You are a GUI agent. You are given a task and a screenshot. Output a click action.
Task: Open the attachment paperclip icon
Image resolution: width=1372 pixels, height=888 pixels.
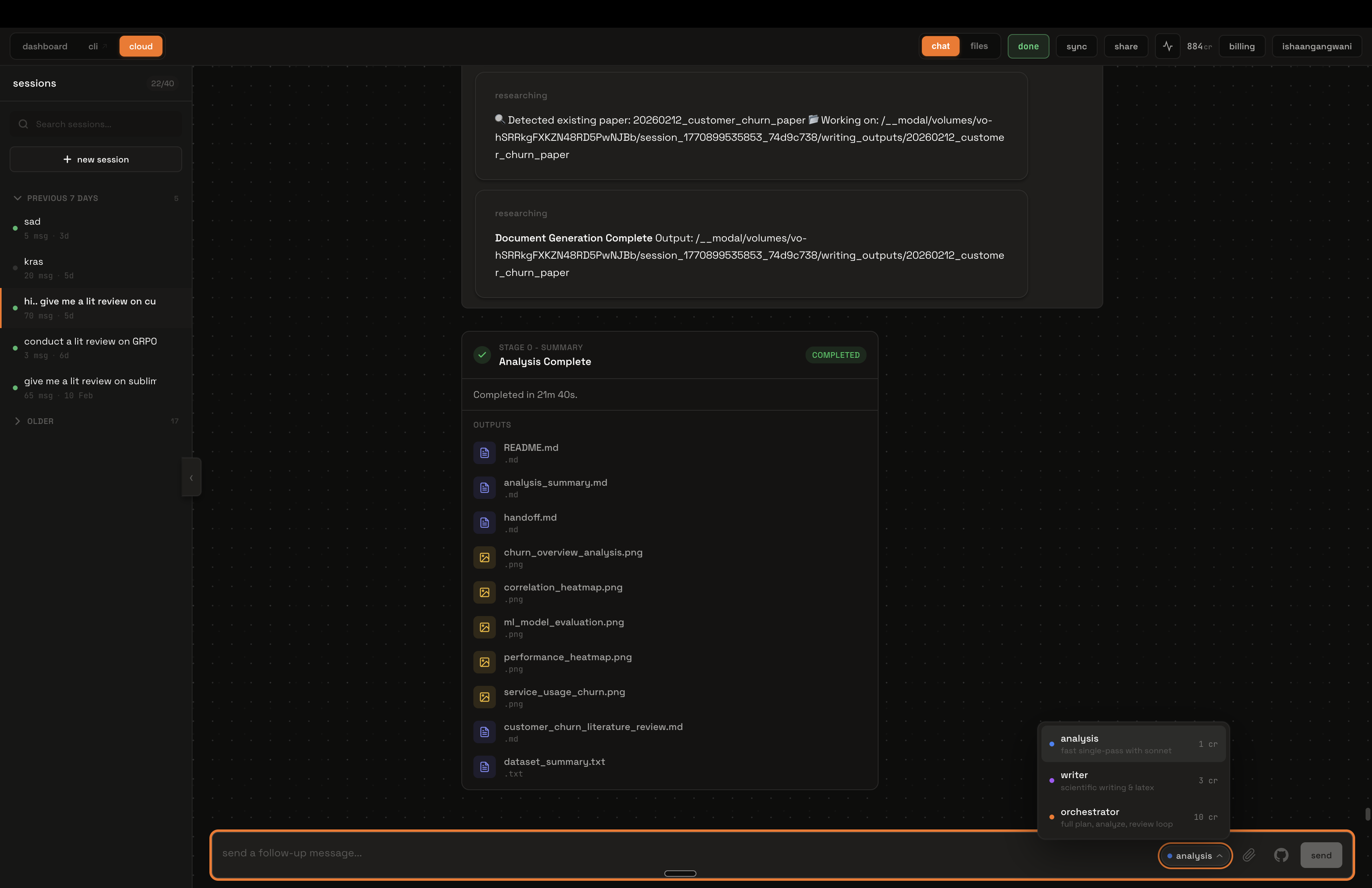pos(1249,855)
